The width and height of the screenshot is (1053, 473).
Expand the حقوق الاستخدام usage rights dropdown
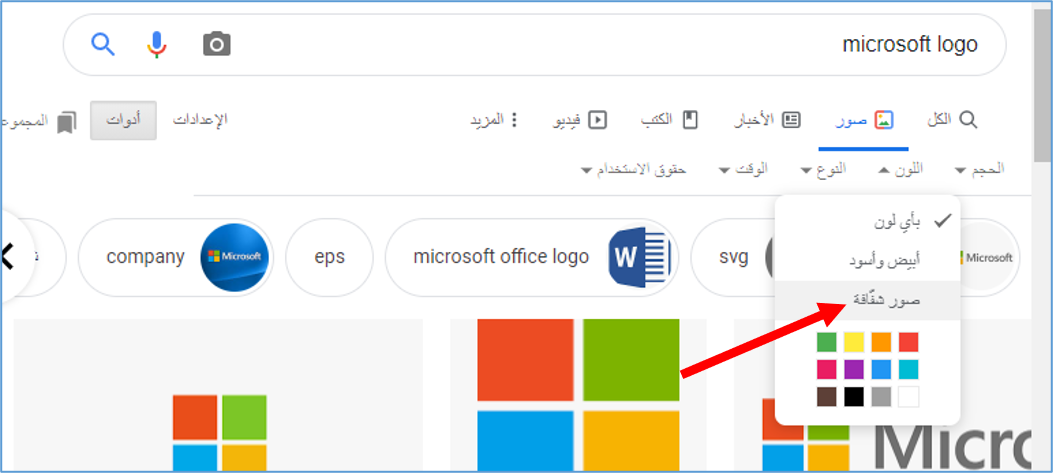point(633,169)
